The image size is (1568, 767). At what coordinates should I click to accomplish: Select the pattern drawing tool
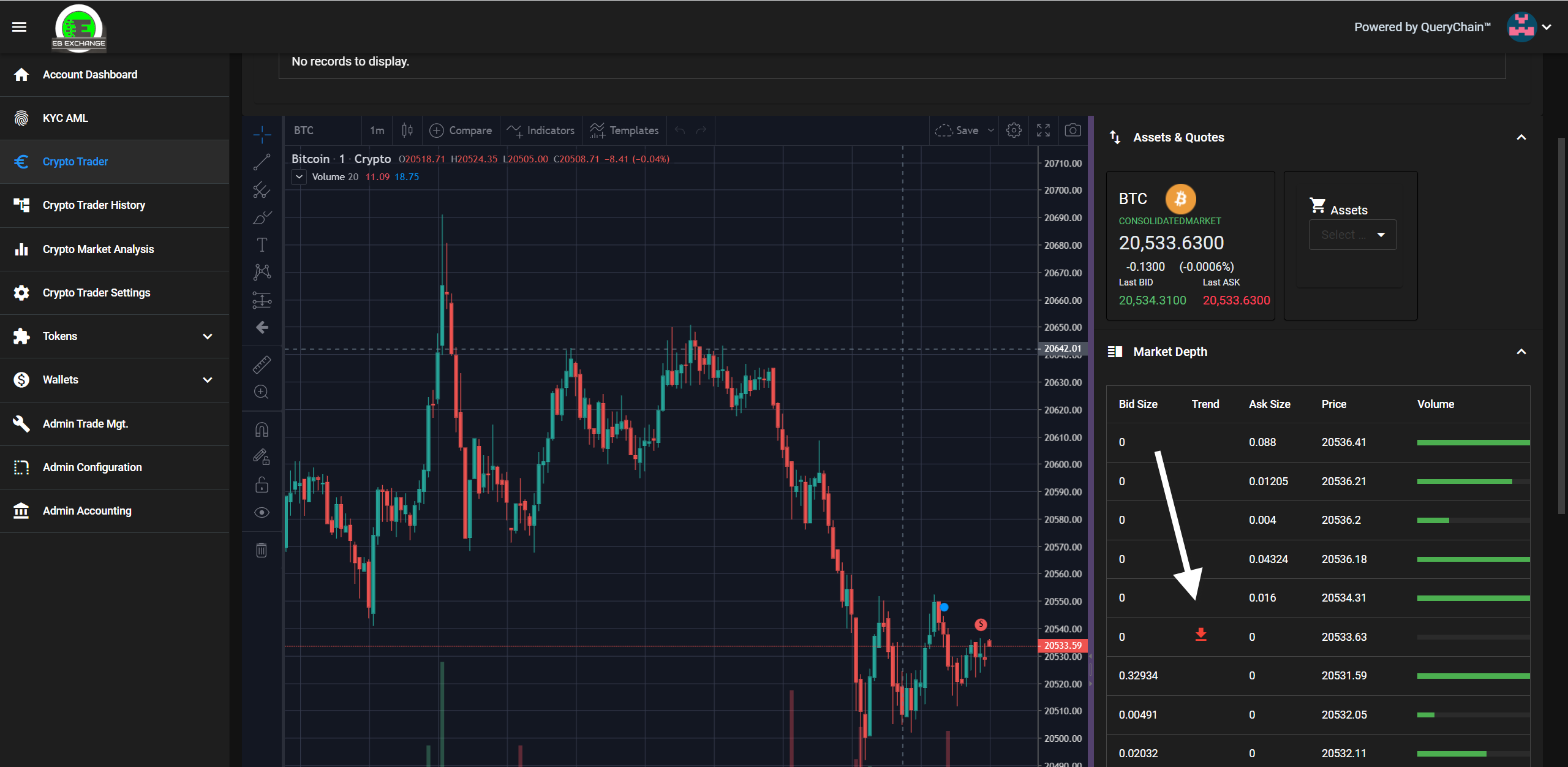pyautogui.click(x=262, y=272)
